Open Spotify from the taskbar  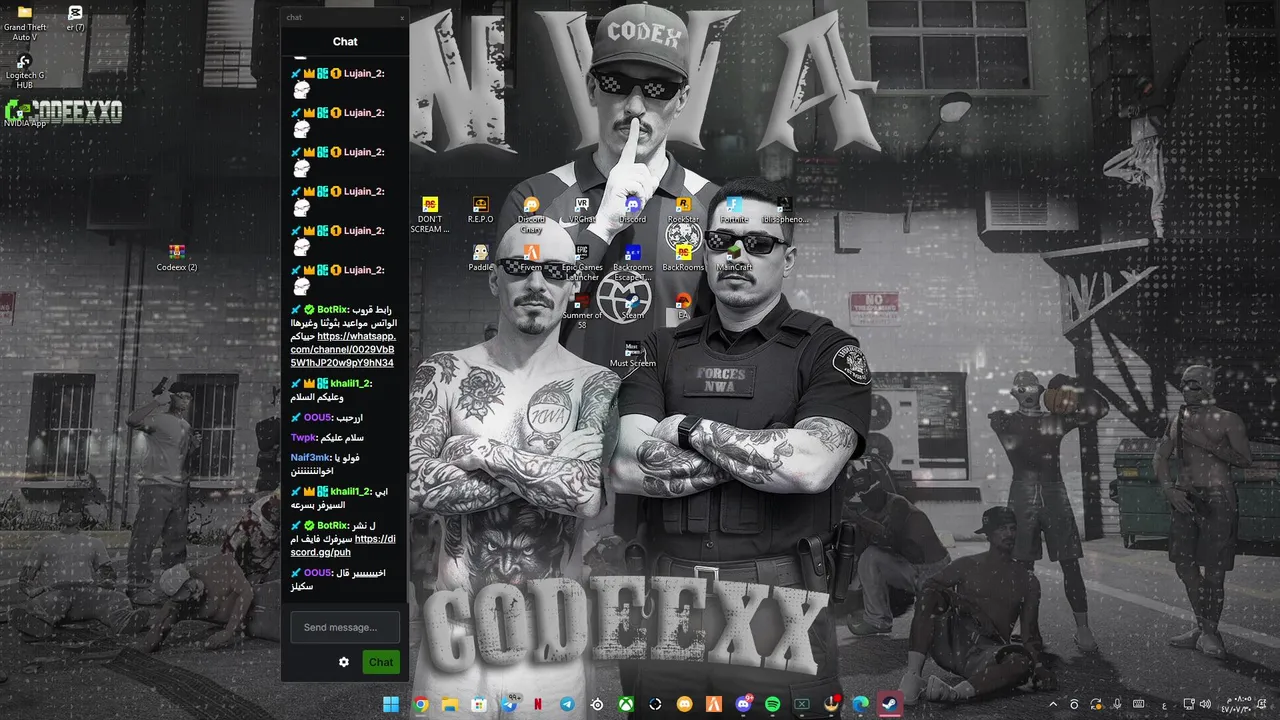pyautogui.click(x=772, y=704)
